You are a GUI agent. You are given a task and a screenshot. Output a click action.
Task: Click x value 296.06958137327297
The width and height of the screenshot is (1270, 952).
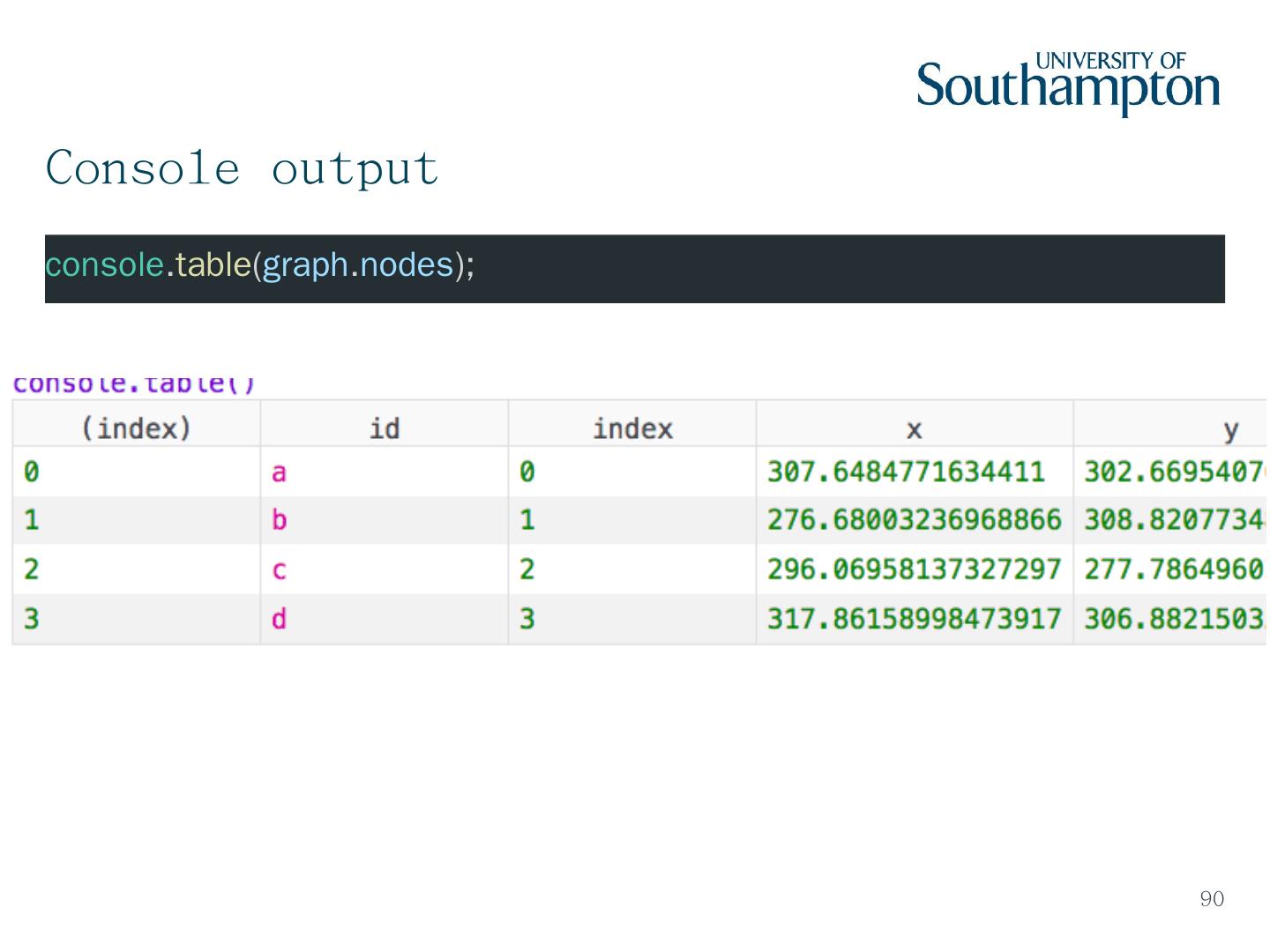[914, 569]
